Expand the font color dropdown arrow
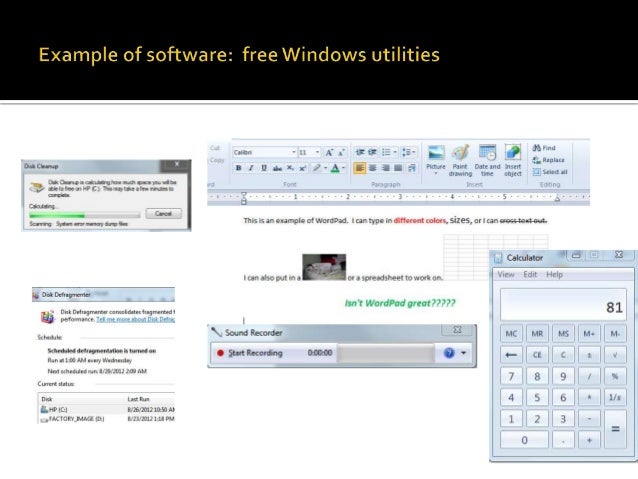638x479 pixels. pyautogui.click(x=343, y=168)
